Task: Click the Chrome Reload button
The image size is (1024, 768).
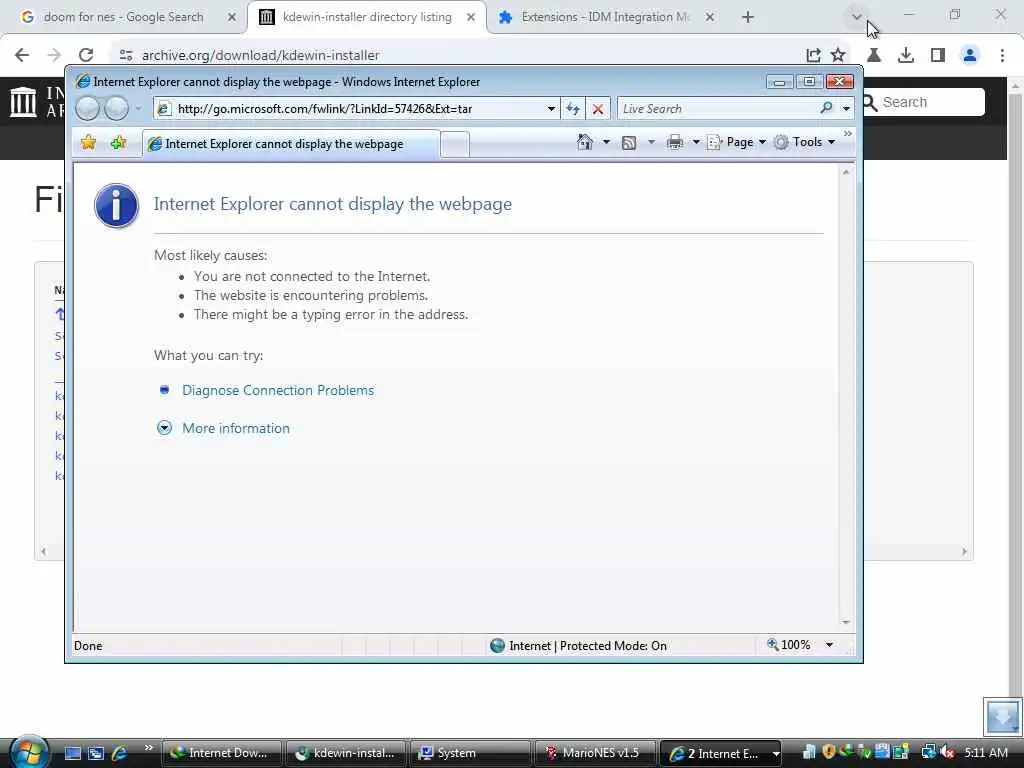Action: point(86,55)
